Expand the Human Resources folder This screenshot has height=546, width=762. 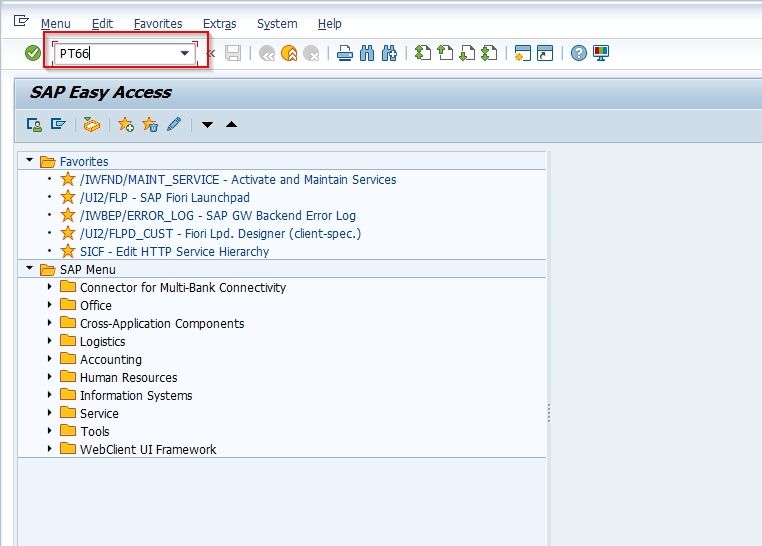50,376
